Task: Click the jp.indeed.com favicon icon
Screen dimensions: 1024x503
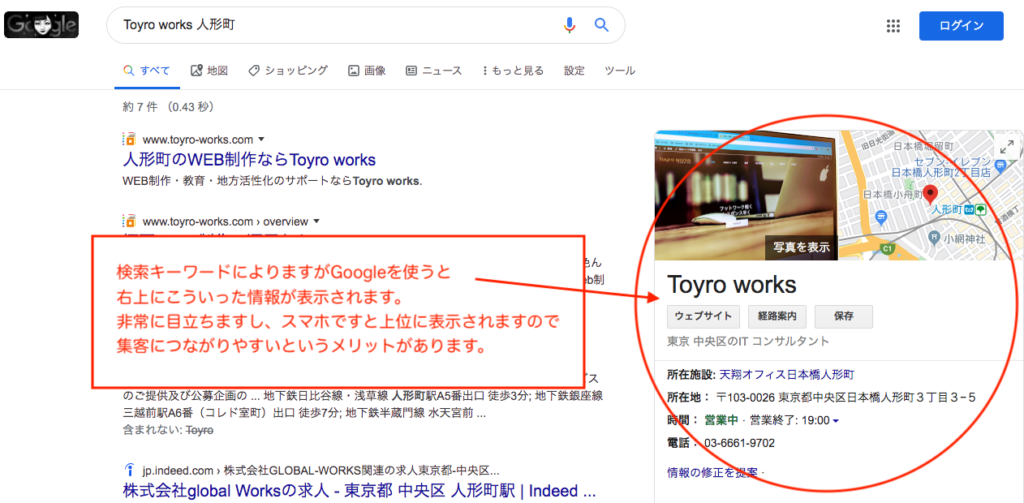Action: tap(129, 470)
